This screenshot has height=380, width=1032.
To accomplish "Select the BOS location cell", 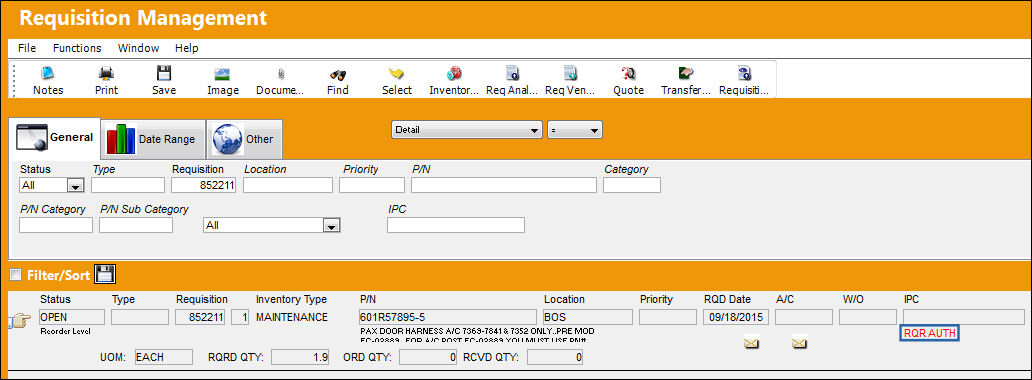I will 588,317.
